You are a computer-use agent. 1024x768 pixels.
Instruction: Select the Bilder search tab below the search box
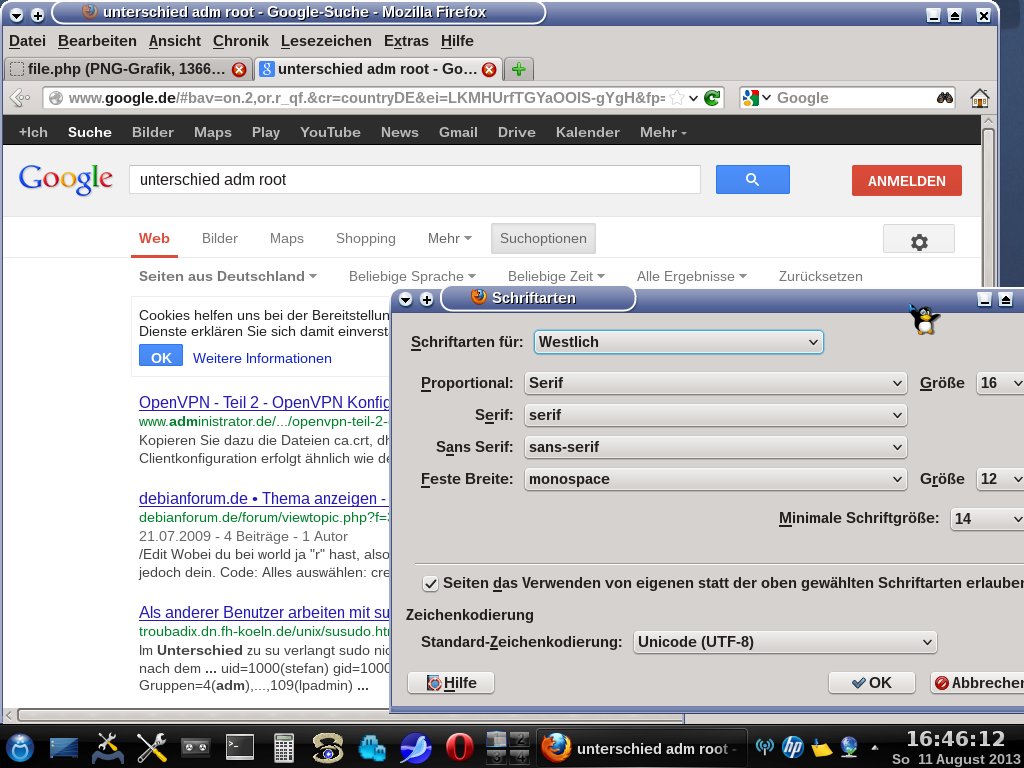click(x=219, y=239)
